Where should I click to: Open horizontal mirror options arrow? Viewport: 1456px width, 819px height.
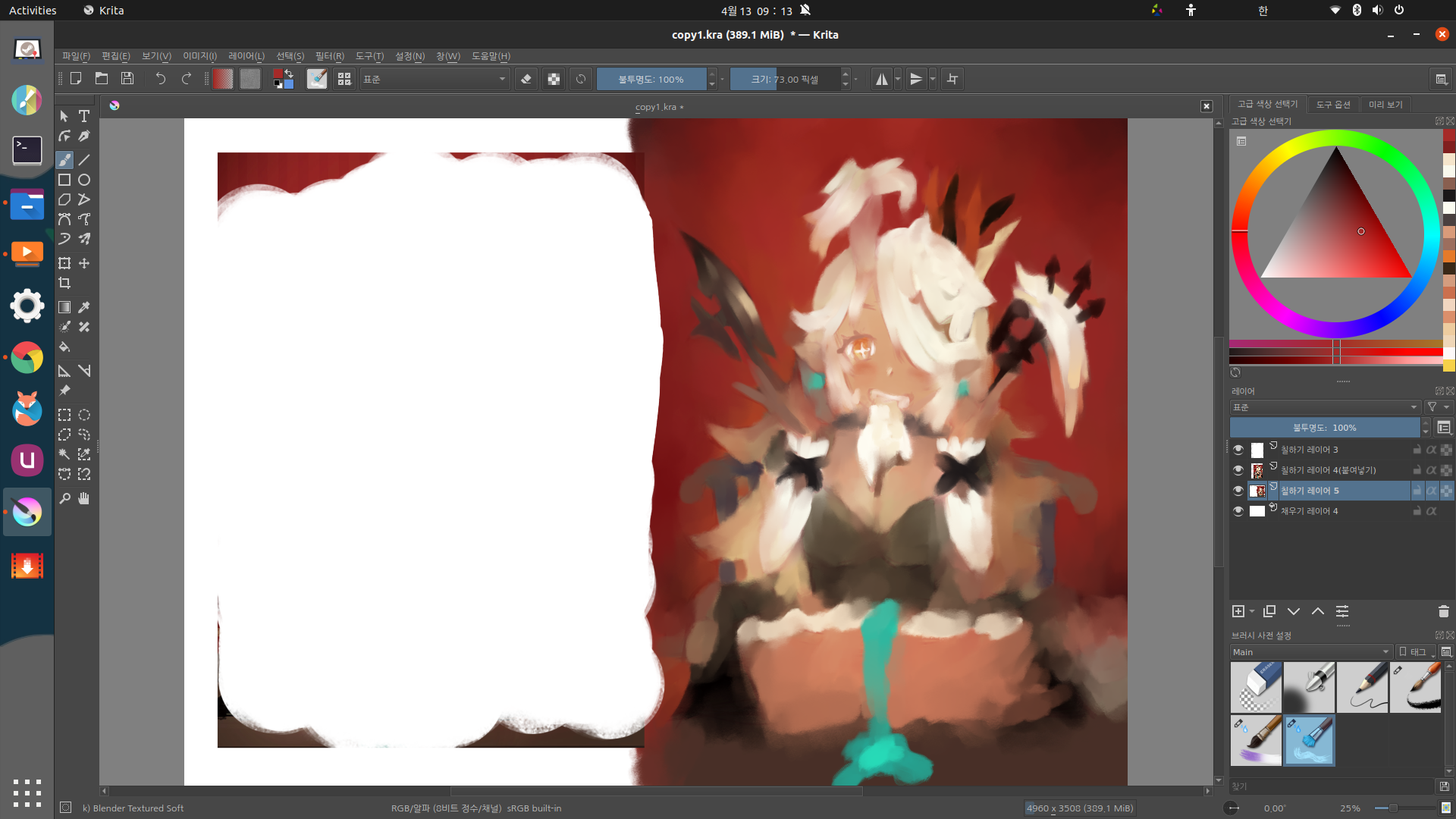click(898, 79)
